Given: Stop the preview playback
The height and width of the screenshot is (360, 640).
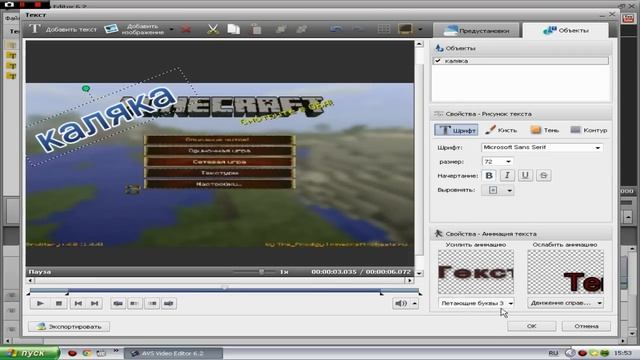Looking at the screenshot, I should 58,303.
